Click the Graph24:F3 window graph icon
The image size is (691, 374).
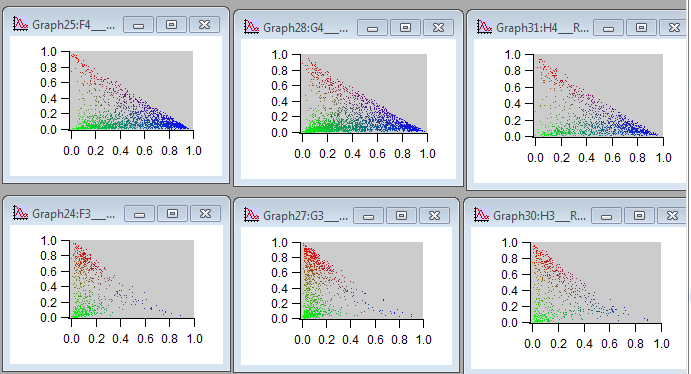coord(20,213)
